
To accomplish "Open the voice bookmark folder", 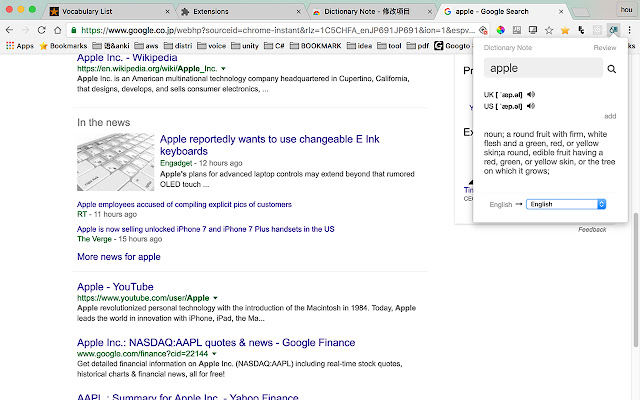I will point(211,46).
